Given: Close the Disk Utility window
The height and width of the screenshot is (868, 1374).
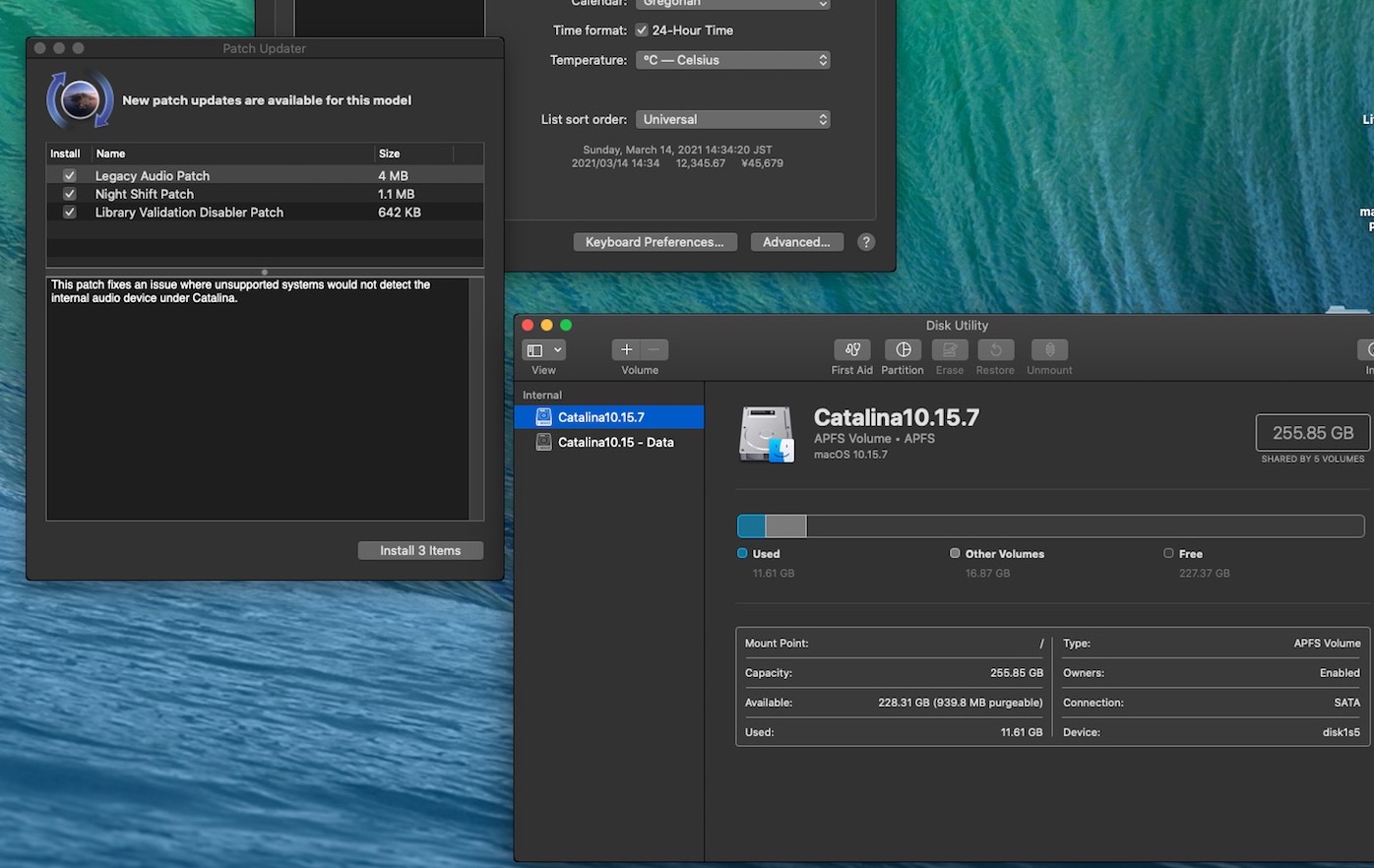Looking at the screenshot, I should (528, 325).
